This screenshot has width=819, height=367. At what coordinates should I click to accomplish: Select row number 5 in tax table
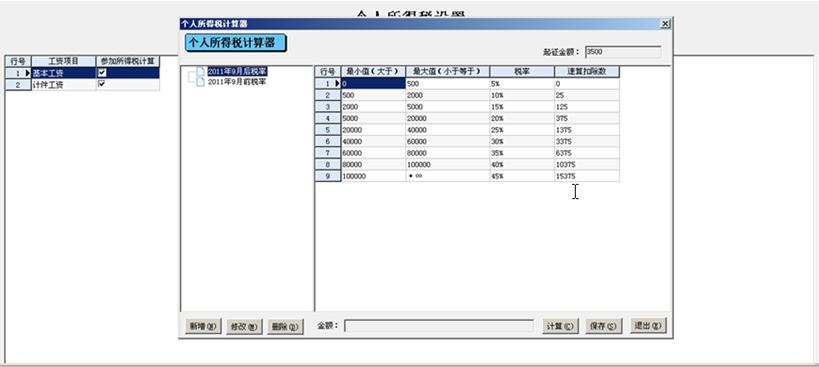point(328,130)
